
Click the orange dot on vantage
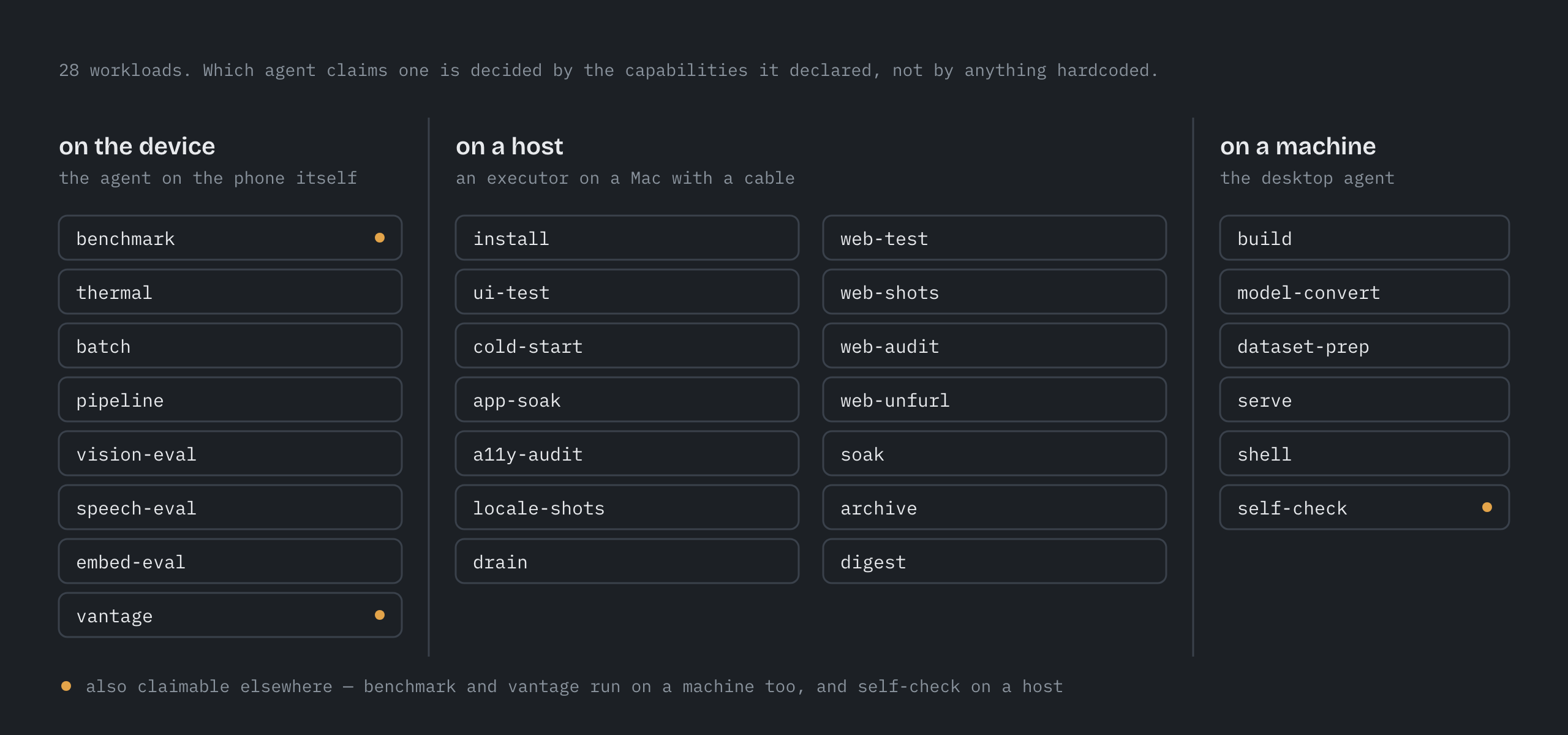pos(380,615)
